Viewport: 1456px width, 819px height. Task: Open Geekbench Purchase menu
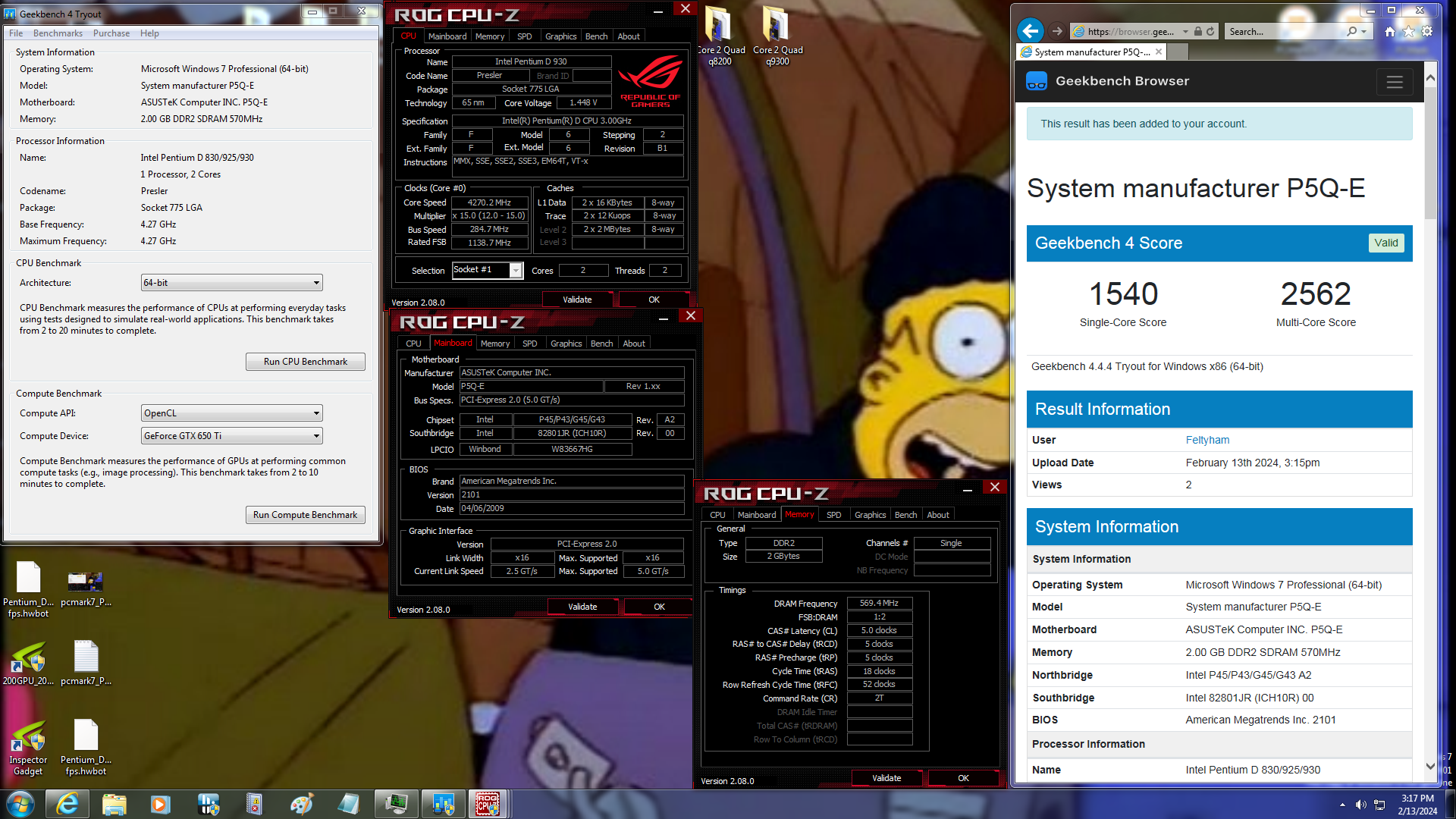111,33
